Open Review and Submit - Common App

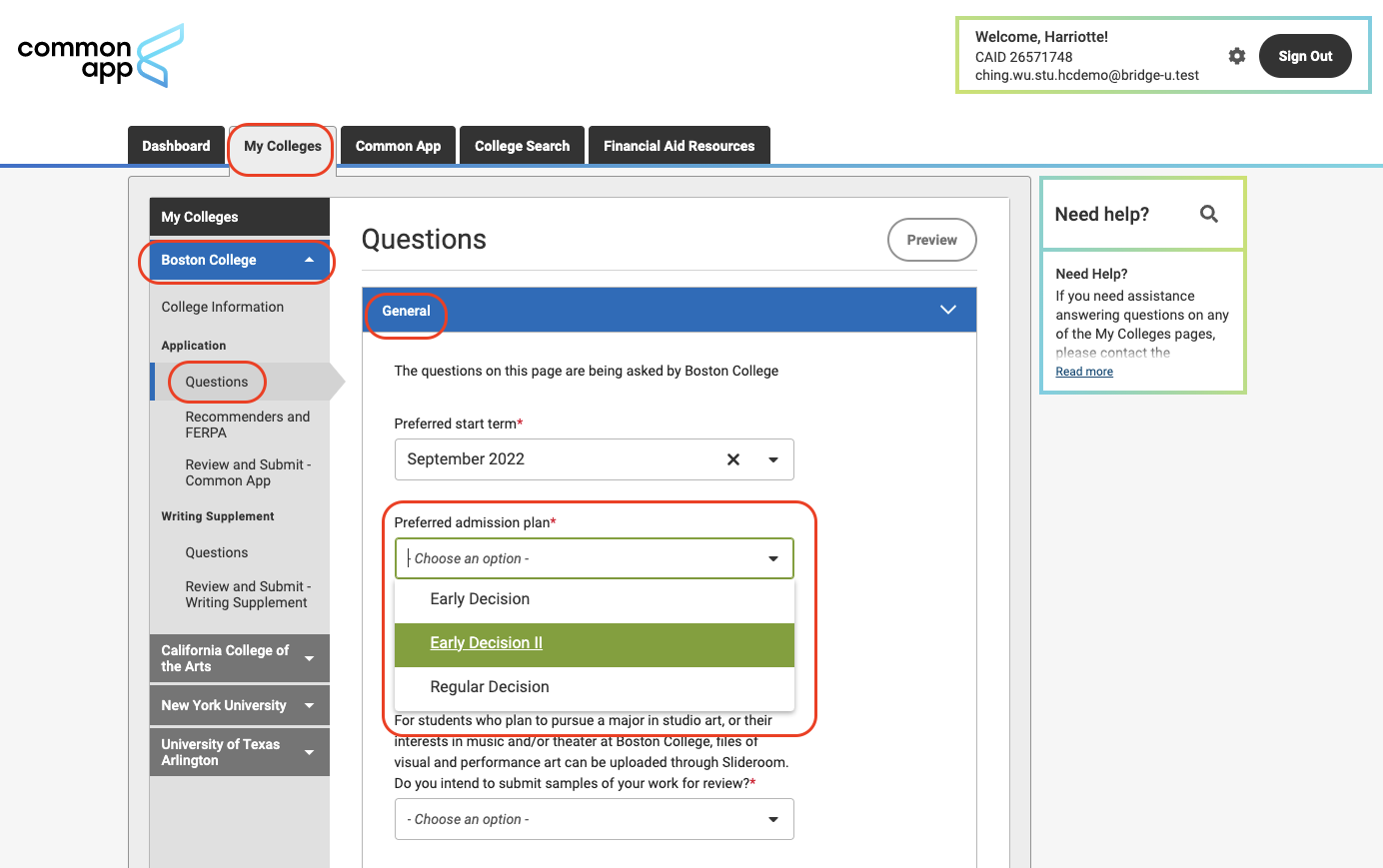pos(249,472)
